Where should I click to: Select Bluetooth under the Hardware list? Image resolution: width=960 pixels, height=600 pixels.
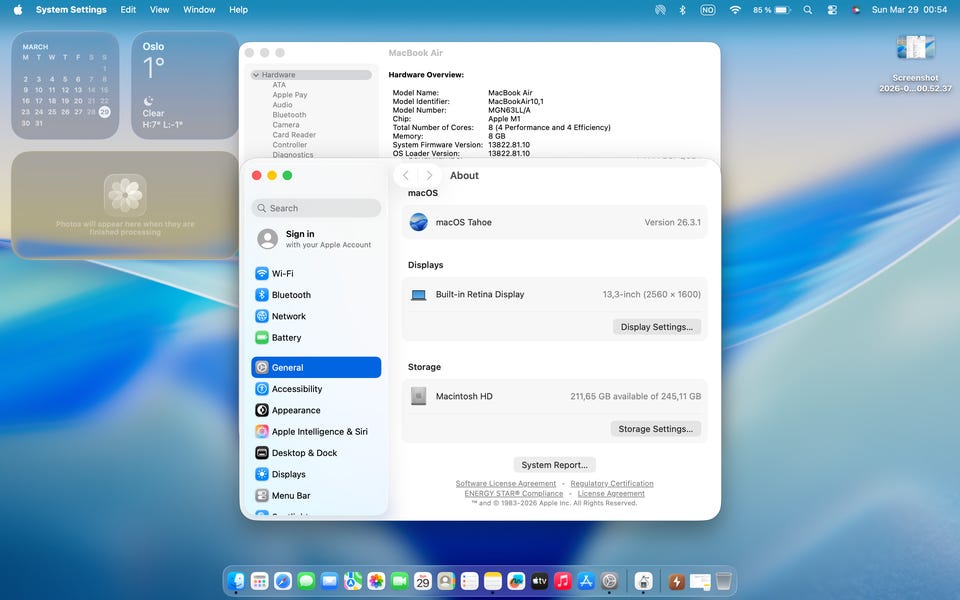[x=289, y=115]
